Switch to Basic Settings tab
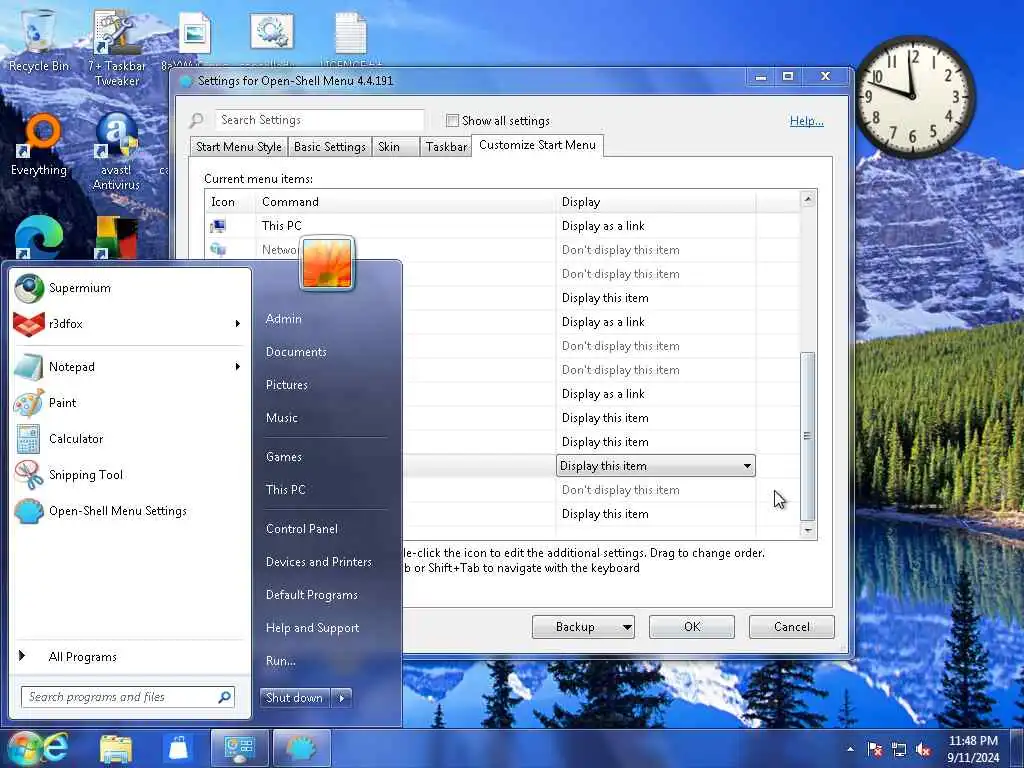 pyautogui.click(x=330, y=147)
